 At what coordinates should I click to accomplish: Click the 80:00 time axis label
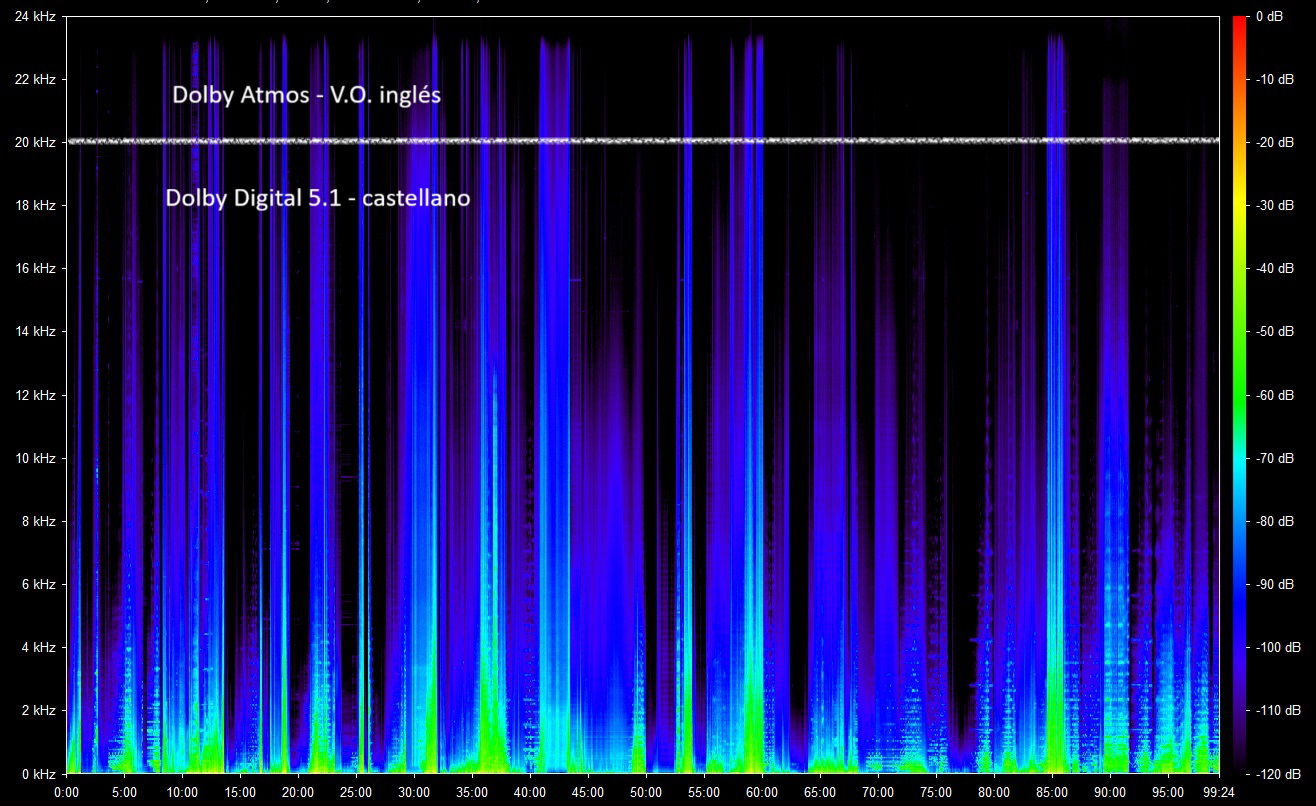pyautogui.click(x=994, y=791)
